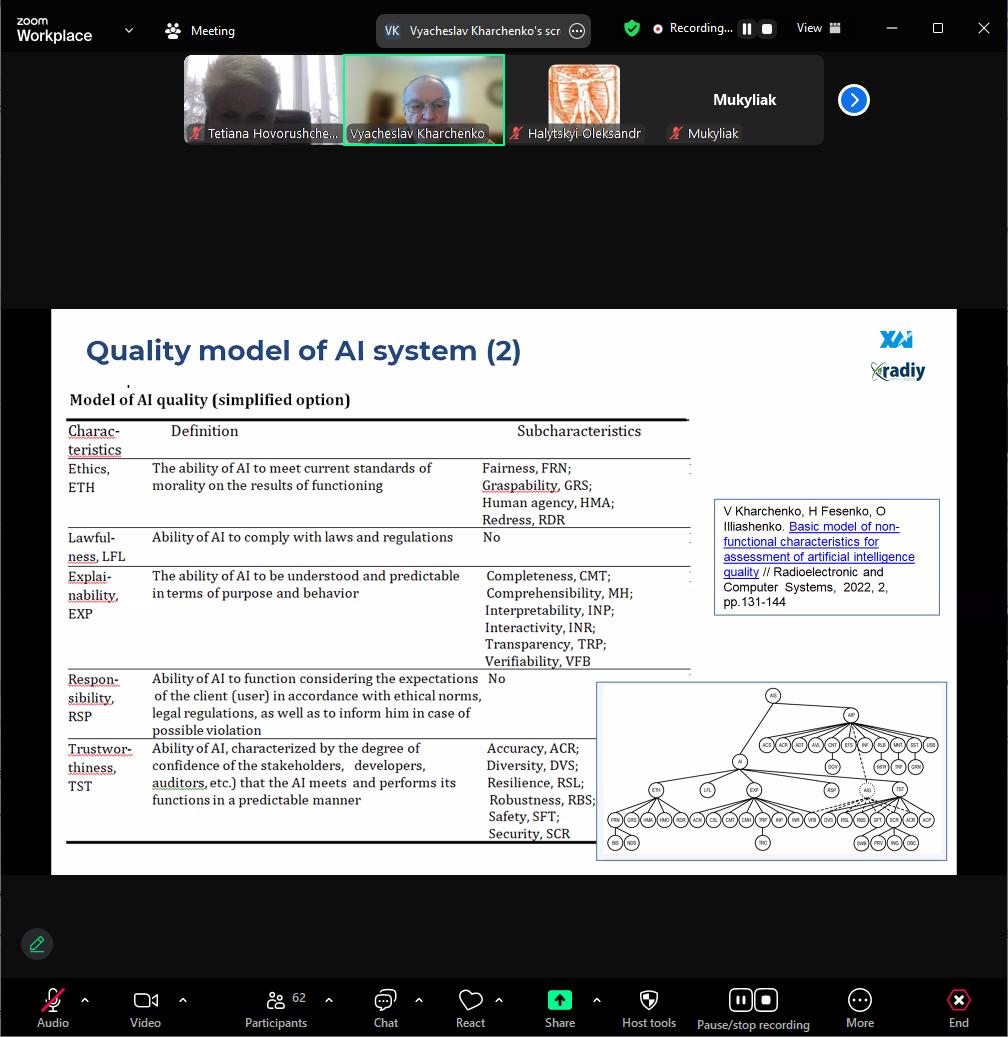Open Host tools shield icon

click(649, 1008)
